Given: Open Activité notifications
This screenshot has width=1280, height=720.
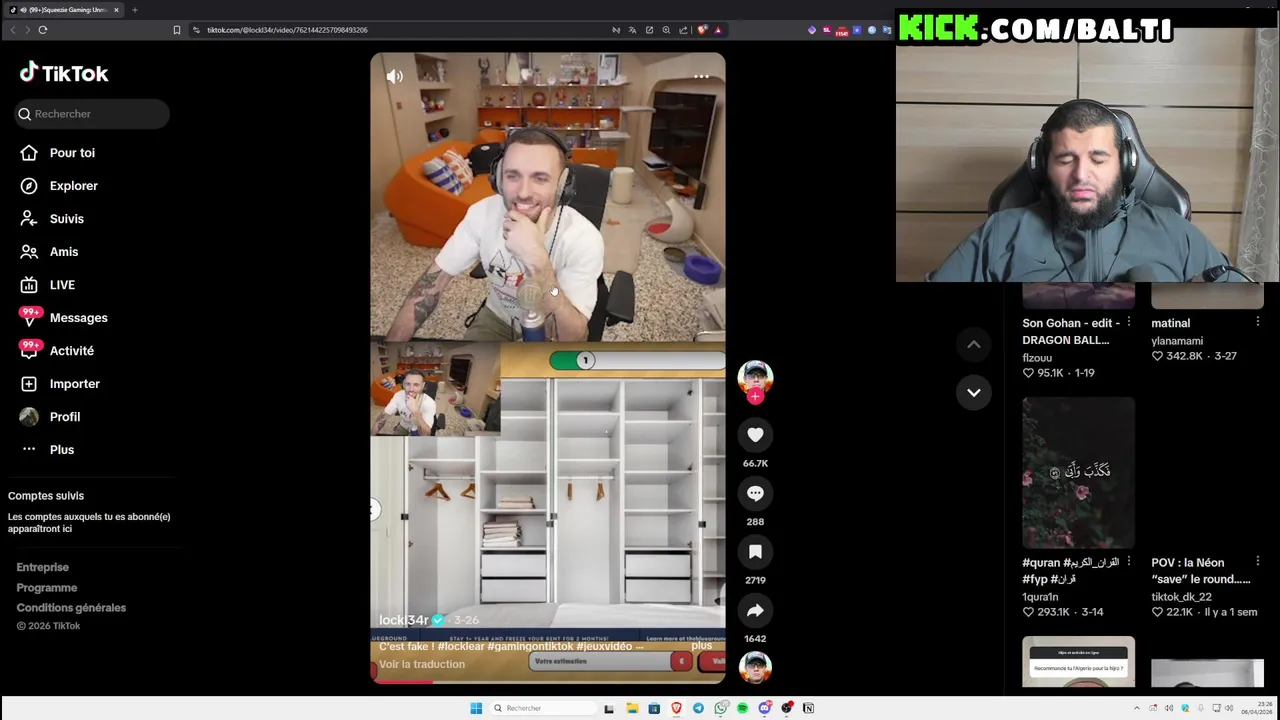Looking at the screenshot, I should click(x=58, y=351).
